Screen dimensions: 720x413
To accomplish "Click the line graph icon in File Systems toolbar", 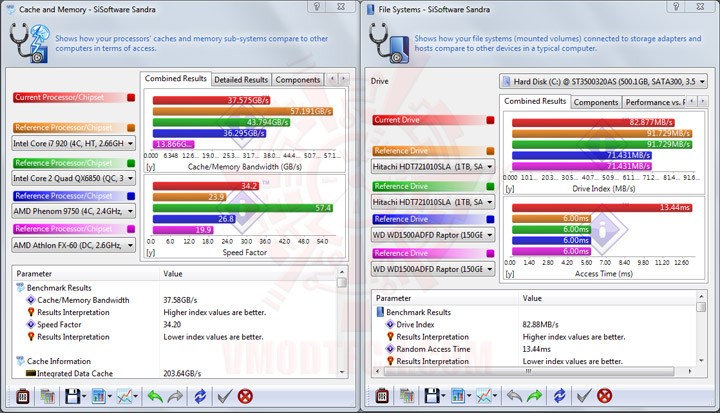I will [484, 396].
